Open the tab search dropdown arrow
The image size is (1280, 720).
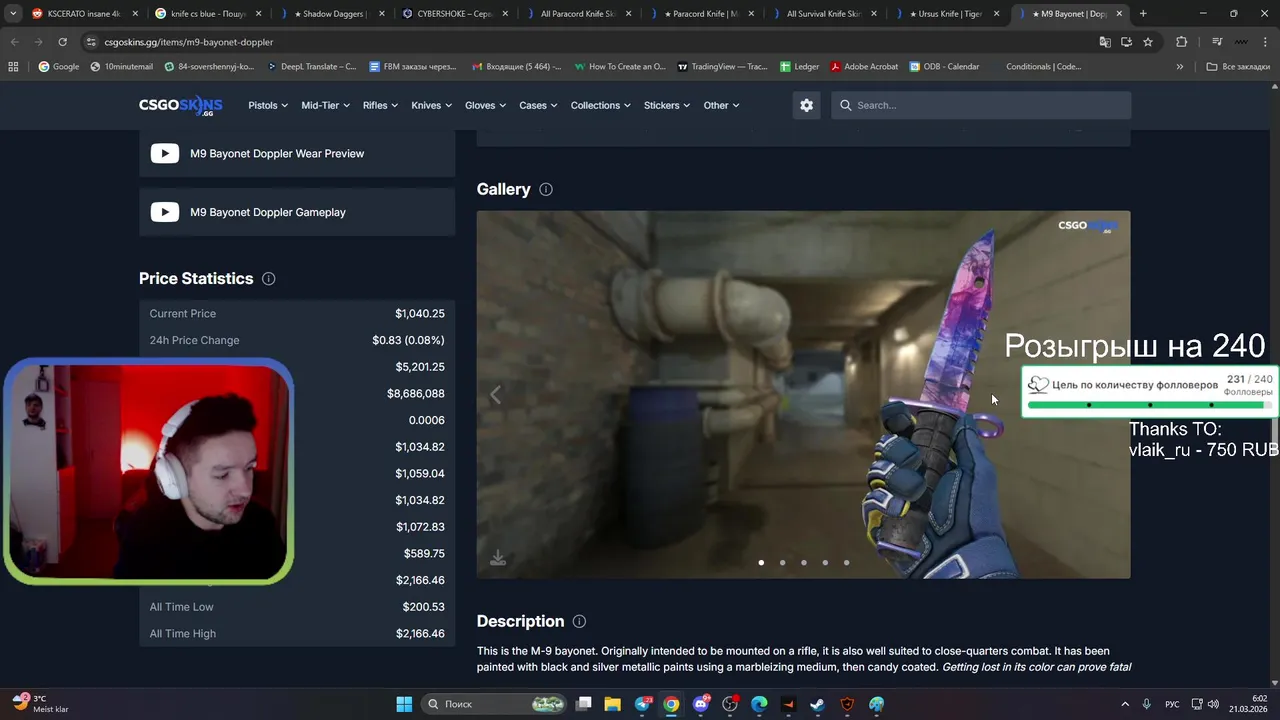point(12,14)
